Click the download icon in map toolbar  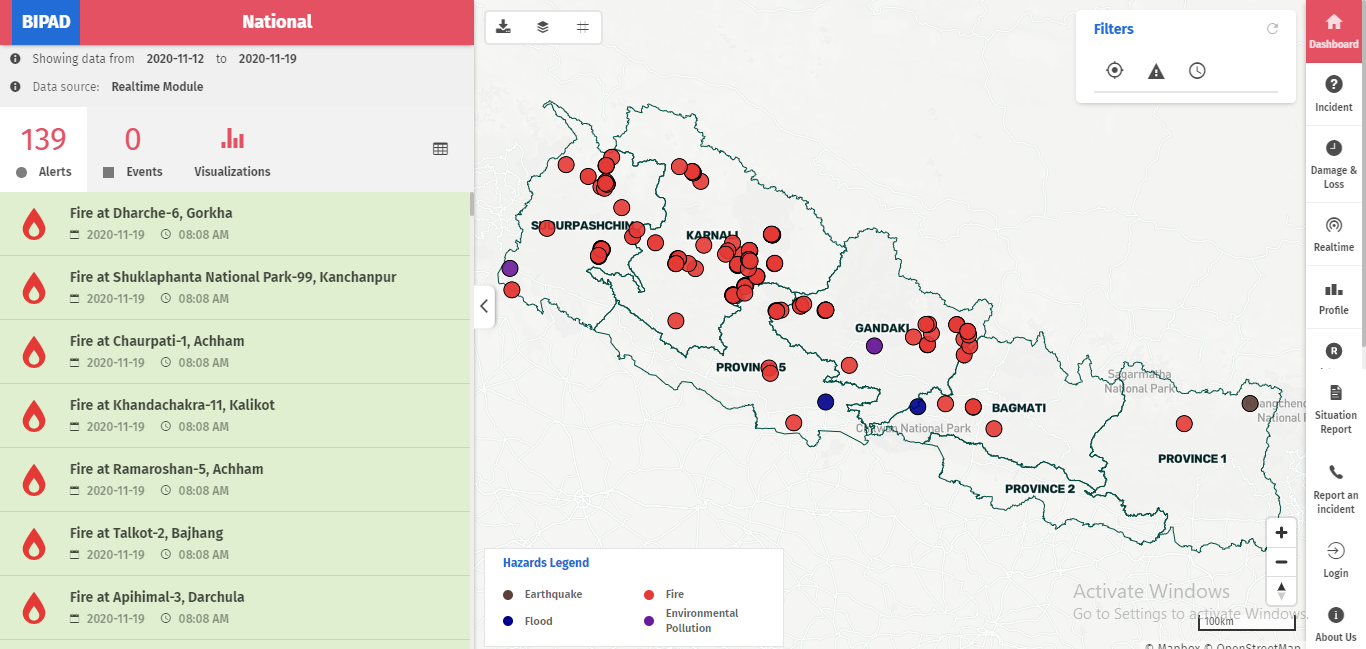[x=504, y=27]
